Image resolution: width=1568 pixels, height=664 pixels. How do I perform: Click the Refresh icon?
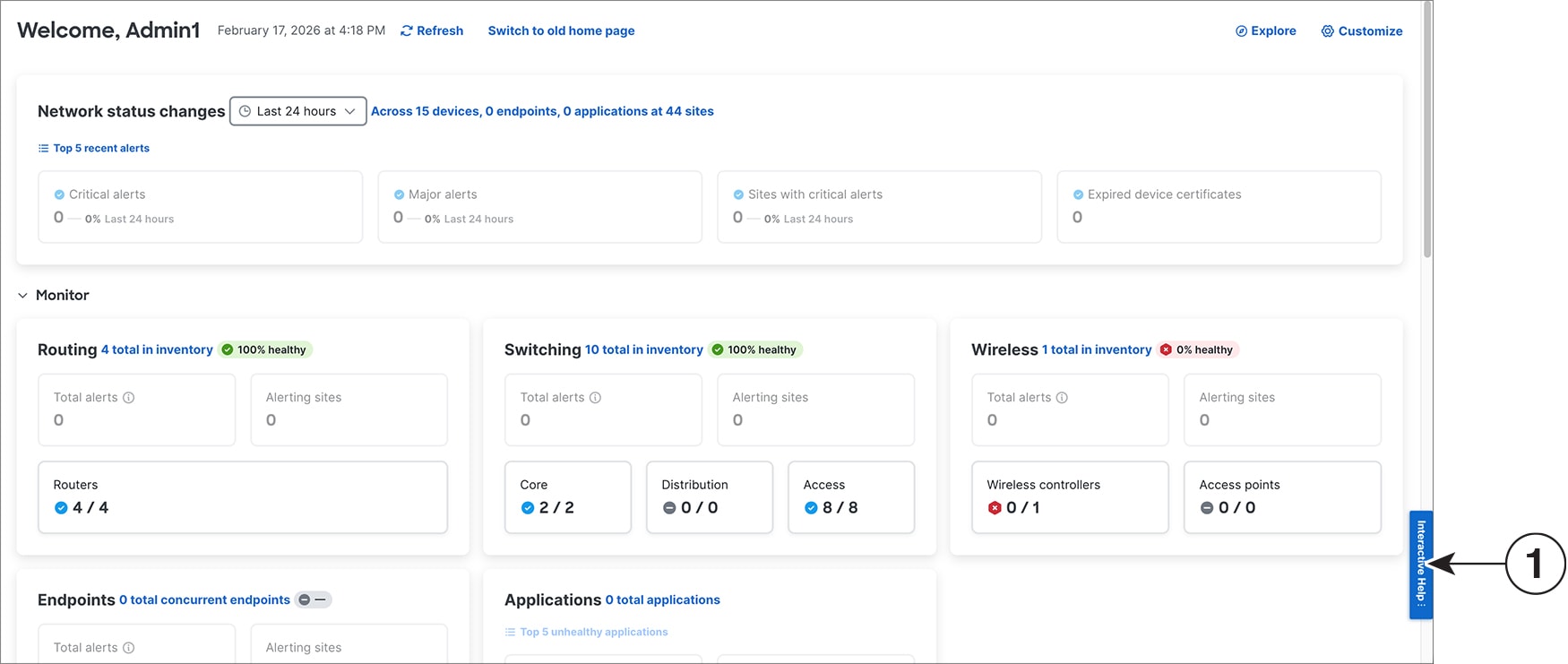(x=407, y=30)
